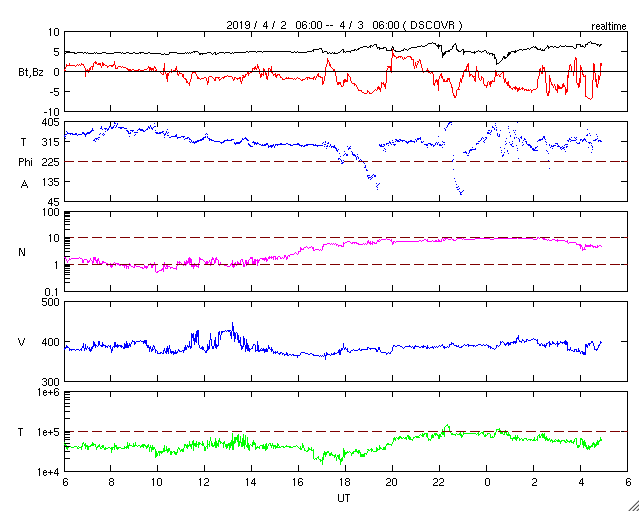Click the '405' Phi tick label
The width and height of the screenshot is (640, 512).
point(52,122)
